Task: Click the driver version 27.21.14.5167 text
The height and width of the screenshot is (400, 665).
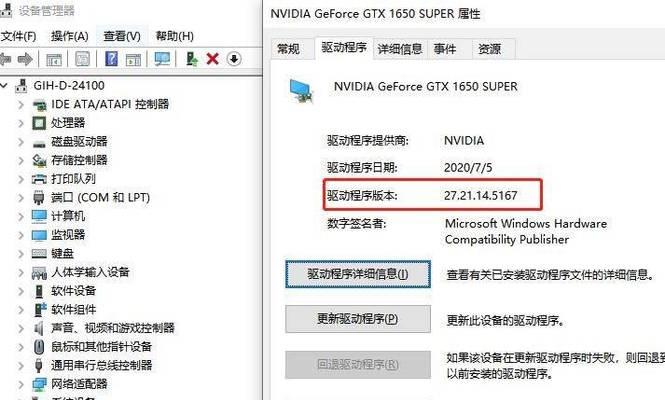Action: pyautogui.click(x=481, y=196)
